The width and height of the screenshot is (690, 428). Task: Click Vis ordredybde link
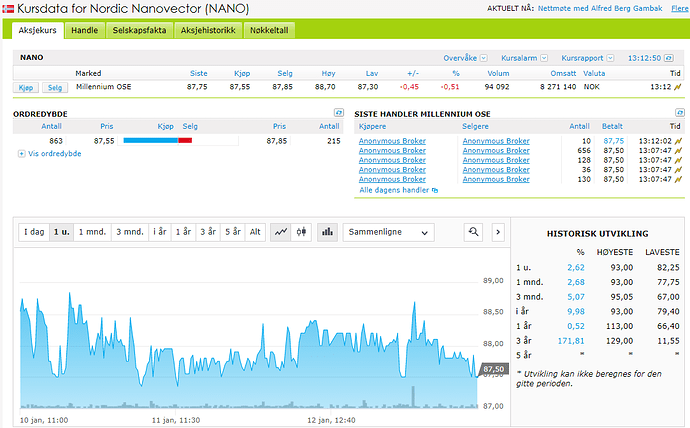pos(55,154)
